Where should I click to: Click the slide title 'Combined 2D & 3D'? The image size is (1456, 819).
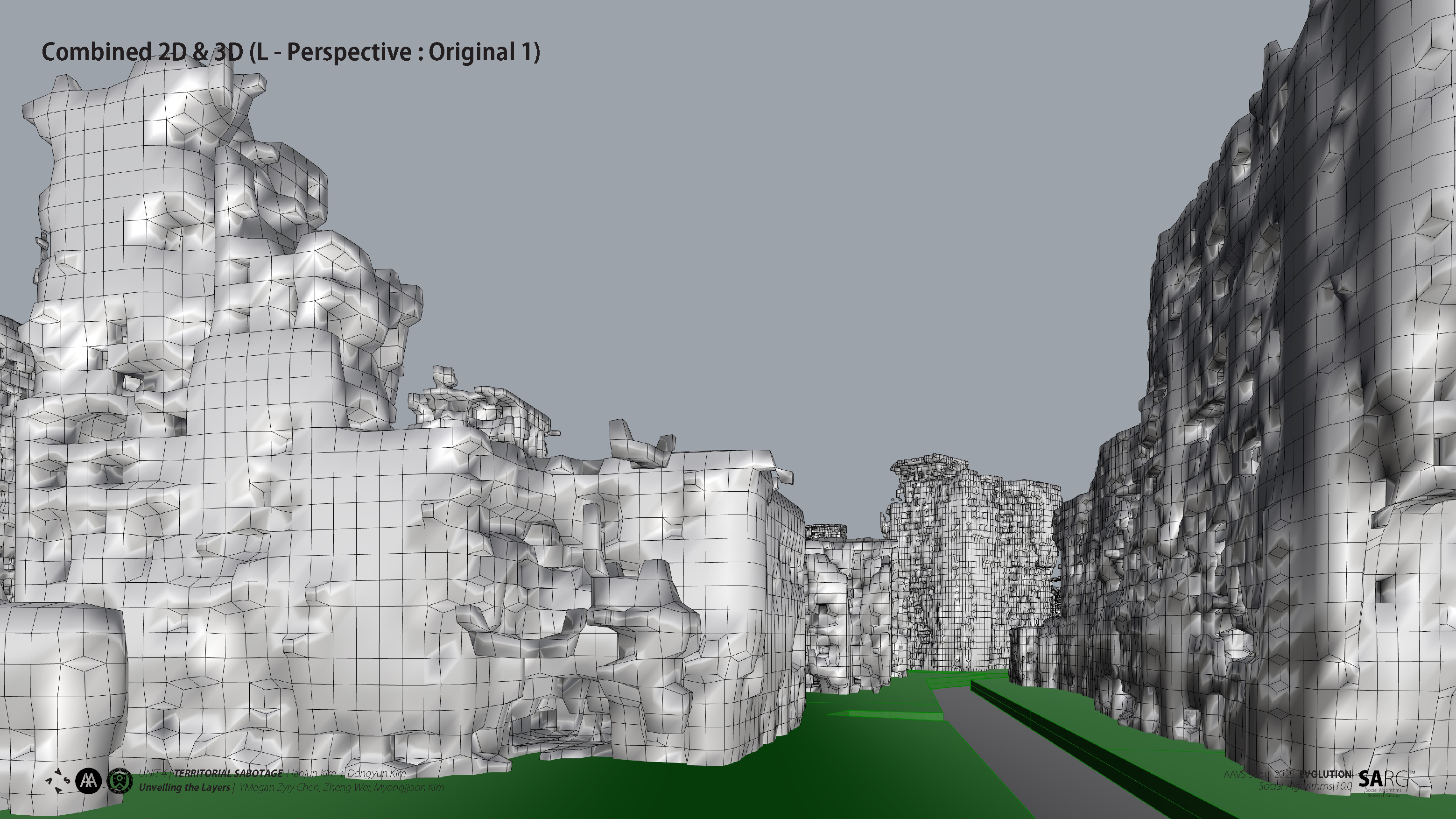tap(141, 52)
